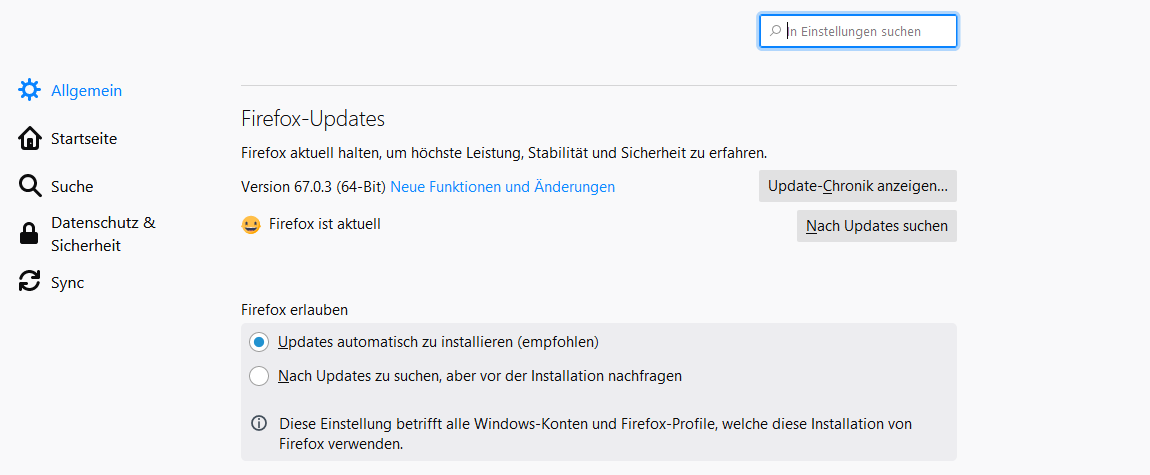Click the sidebar magnifier icon for Suche
Viewport: 1150px width, 475px height.
[x=29, y=186]
